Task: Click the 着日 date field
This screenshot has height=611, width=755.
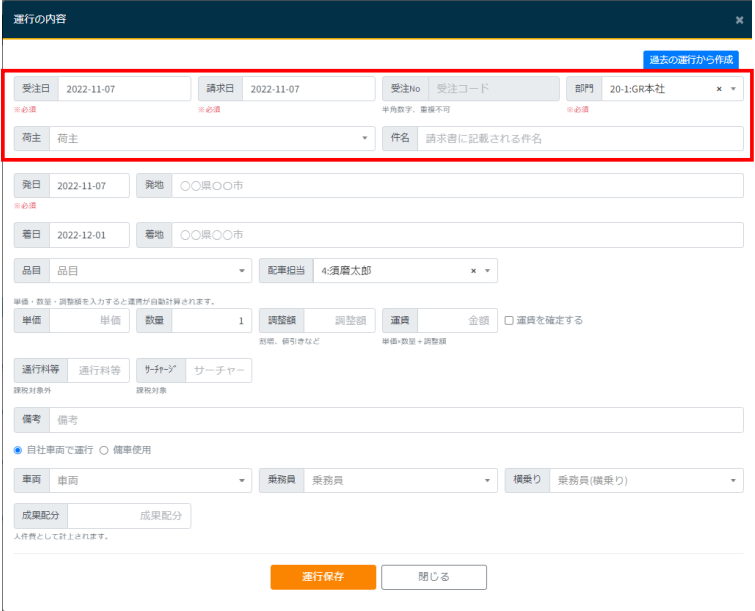Action: (x=89, y=235)
